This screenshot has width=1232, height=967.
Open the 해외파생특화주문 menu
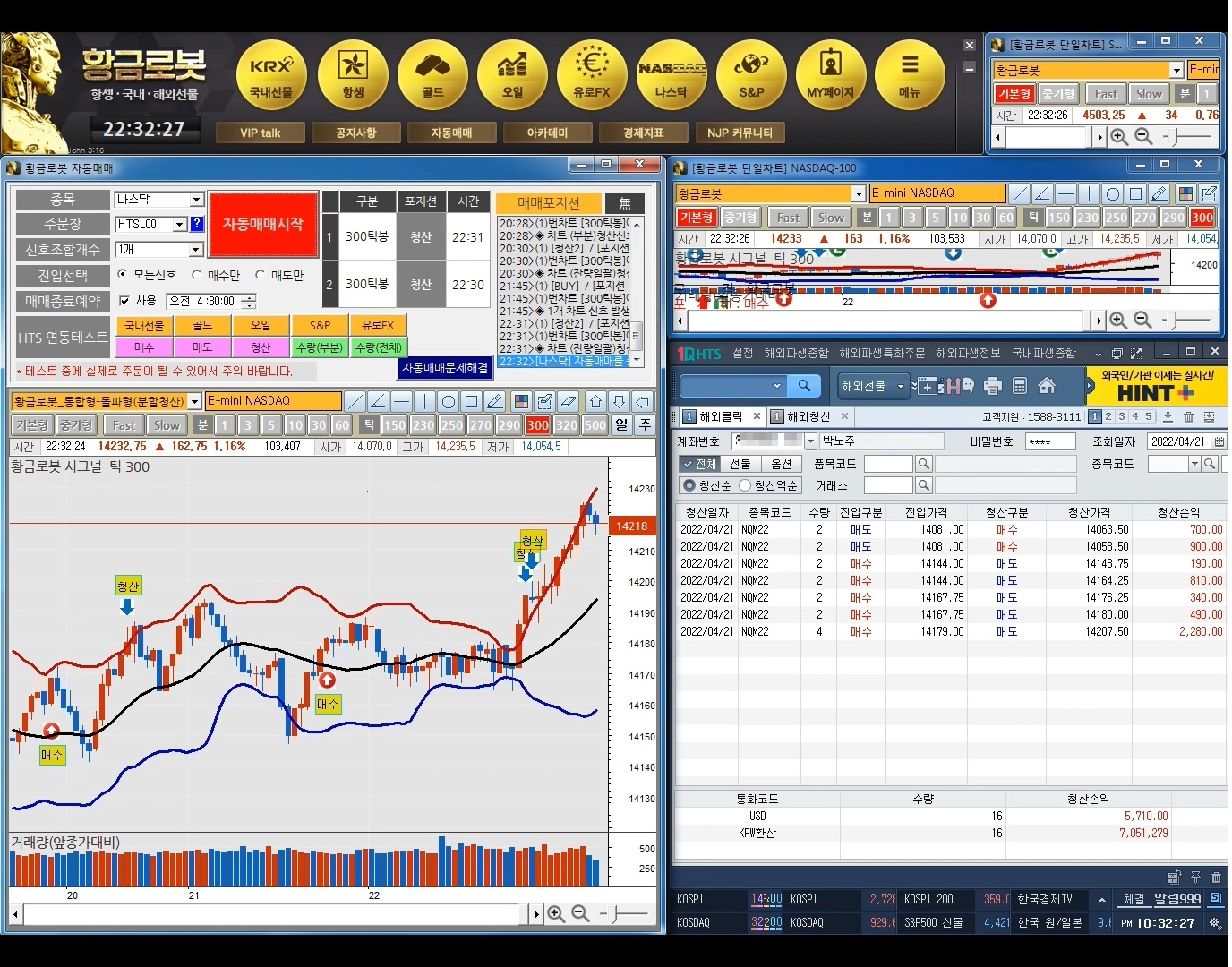click(882, 353)
